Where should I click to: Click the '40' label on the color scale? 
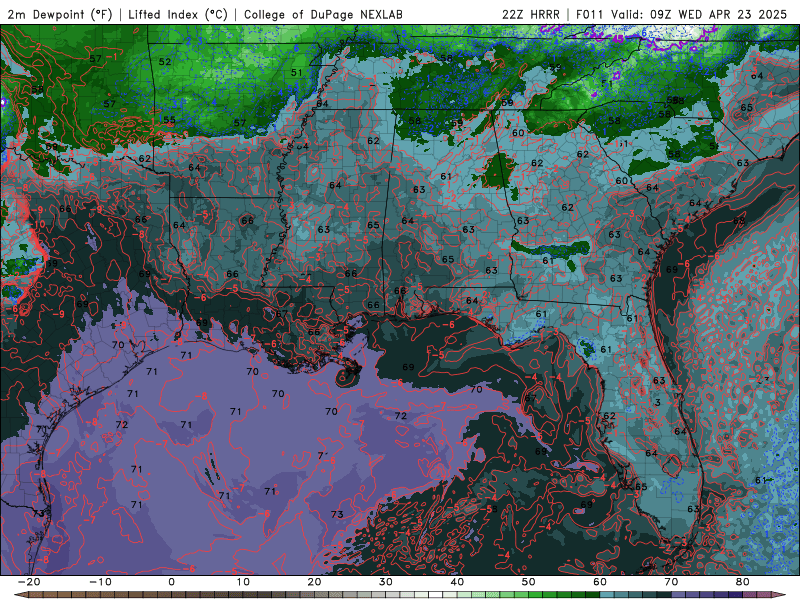pos(457,582)
